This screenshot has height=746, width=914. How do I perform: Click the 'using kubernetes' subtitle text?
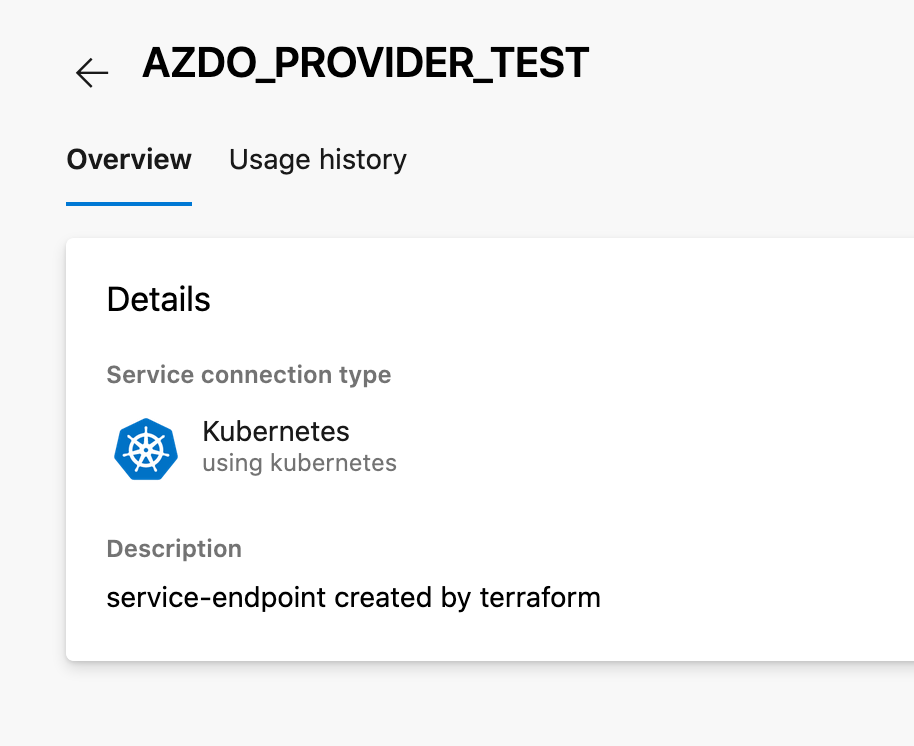tap(300, 463)
